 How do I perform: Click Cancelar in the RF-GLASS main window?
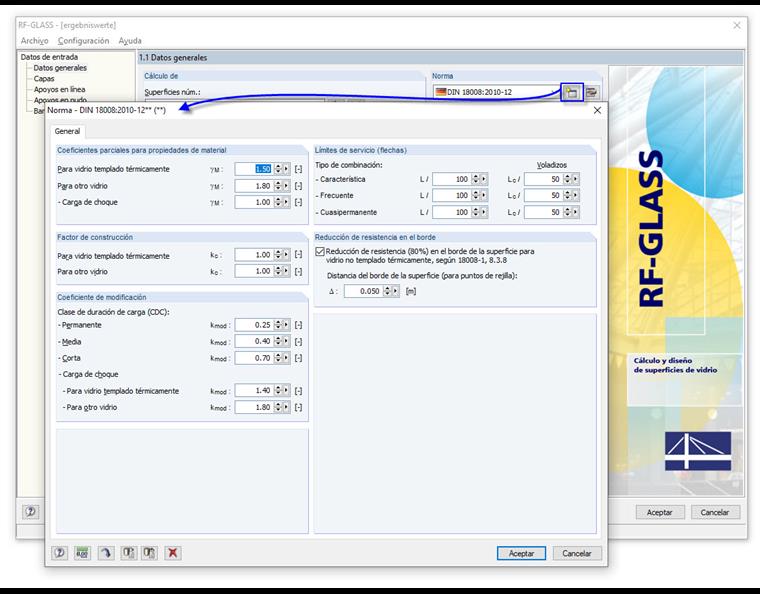(x=715, y=512)
